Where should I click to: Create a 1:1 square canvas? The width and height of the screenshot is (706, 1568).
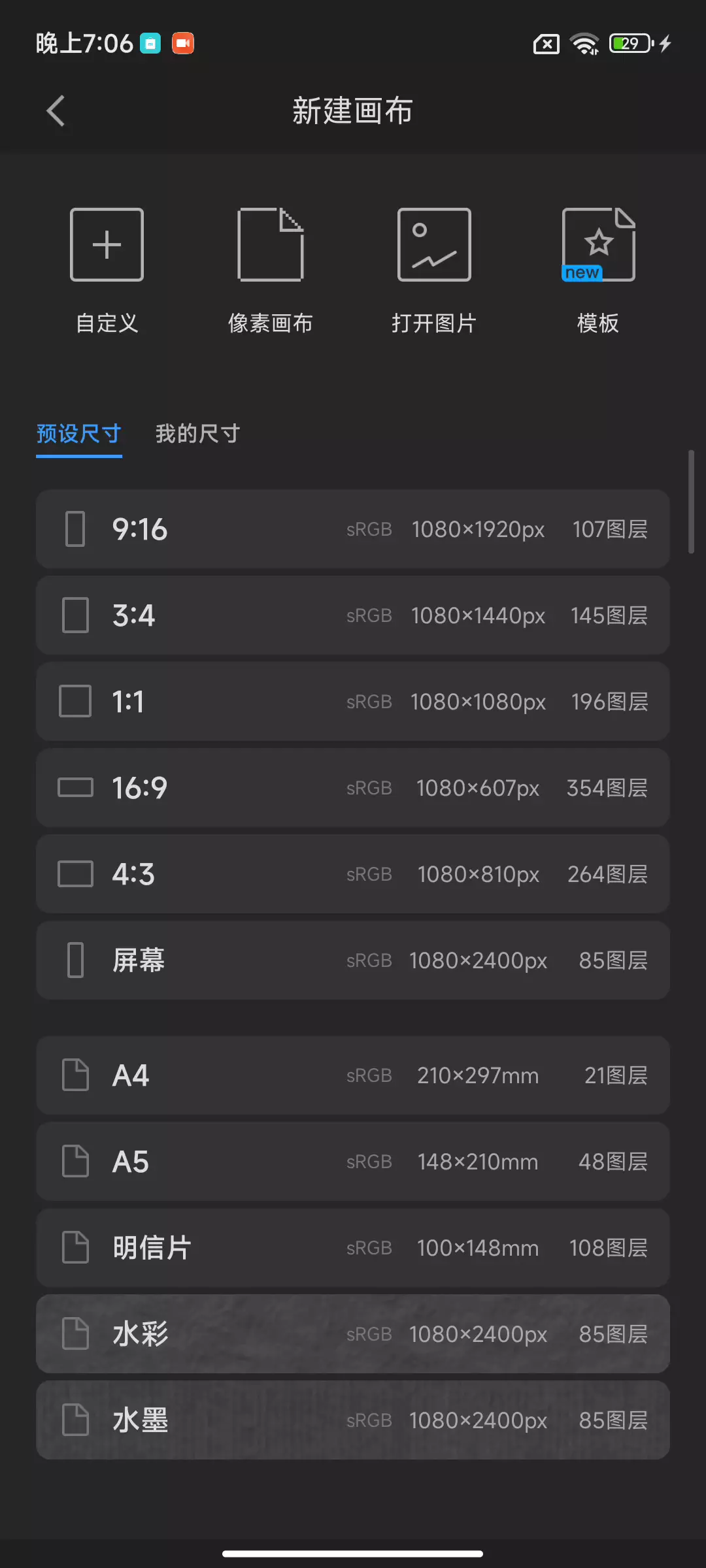click(x=353, y=702)
